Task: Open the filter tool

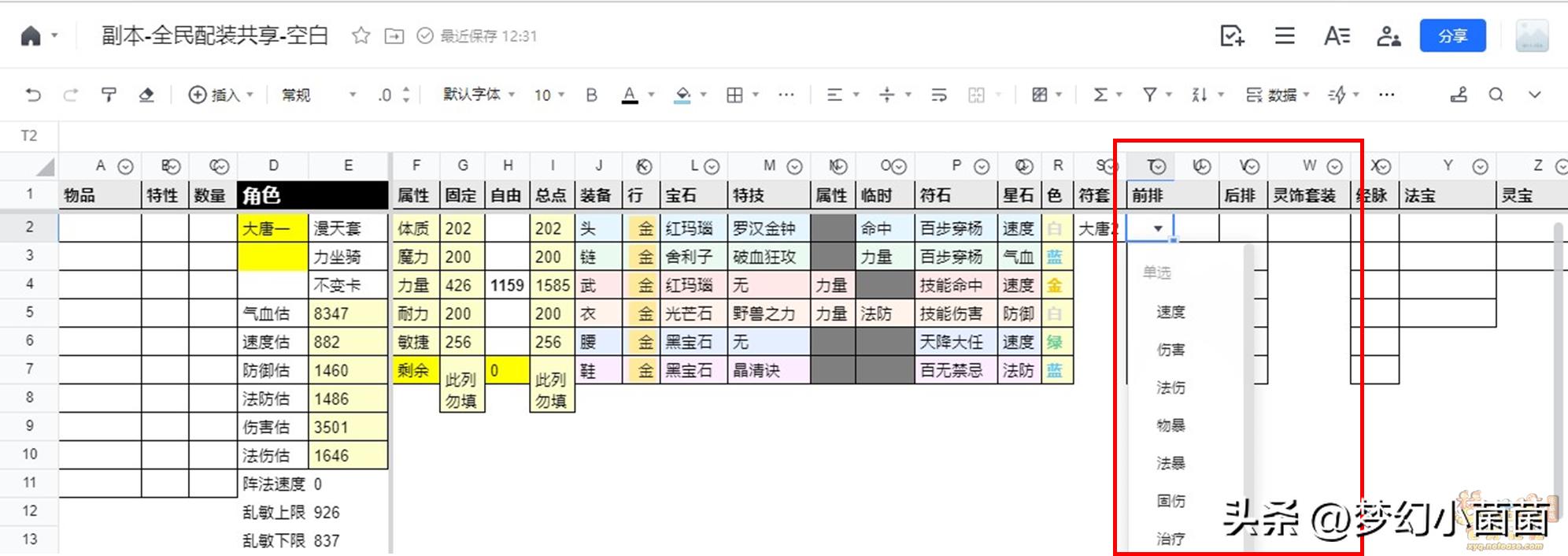Action: click(x=1150, y=95)
